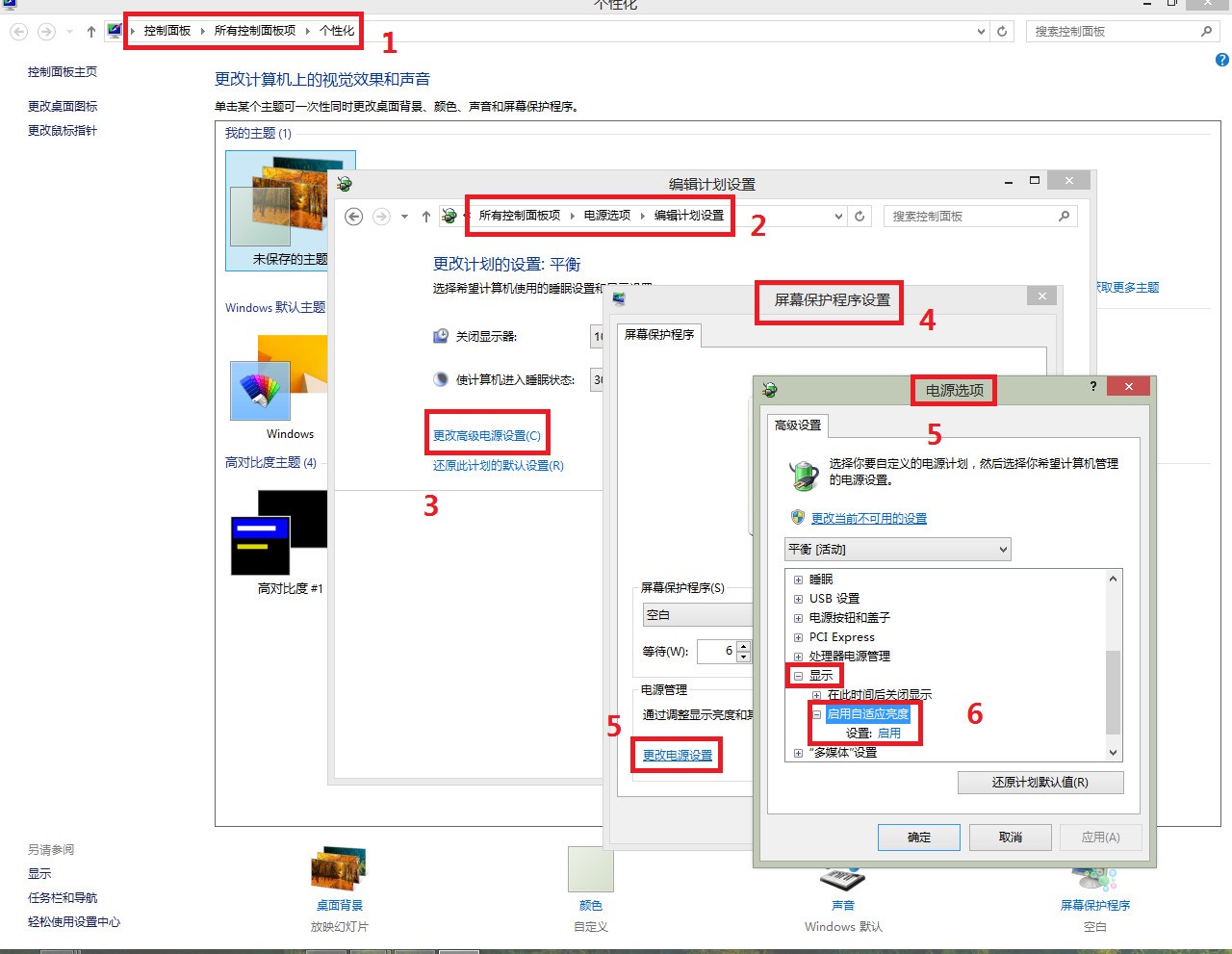The width and height of the screenshot is (1232, 954).
Task: Click the Help question mark in 电源选项
Action: click(x=1092, y=386)
